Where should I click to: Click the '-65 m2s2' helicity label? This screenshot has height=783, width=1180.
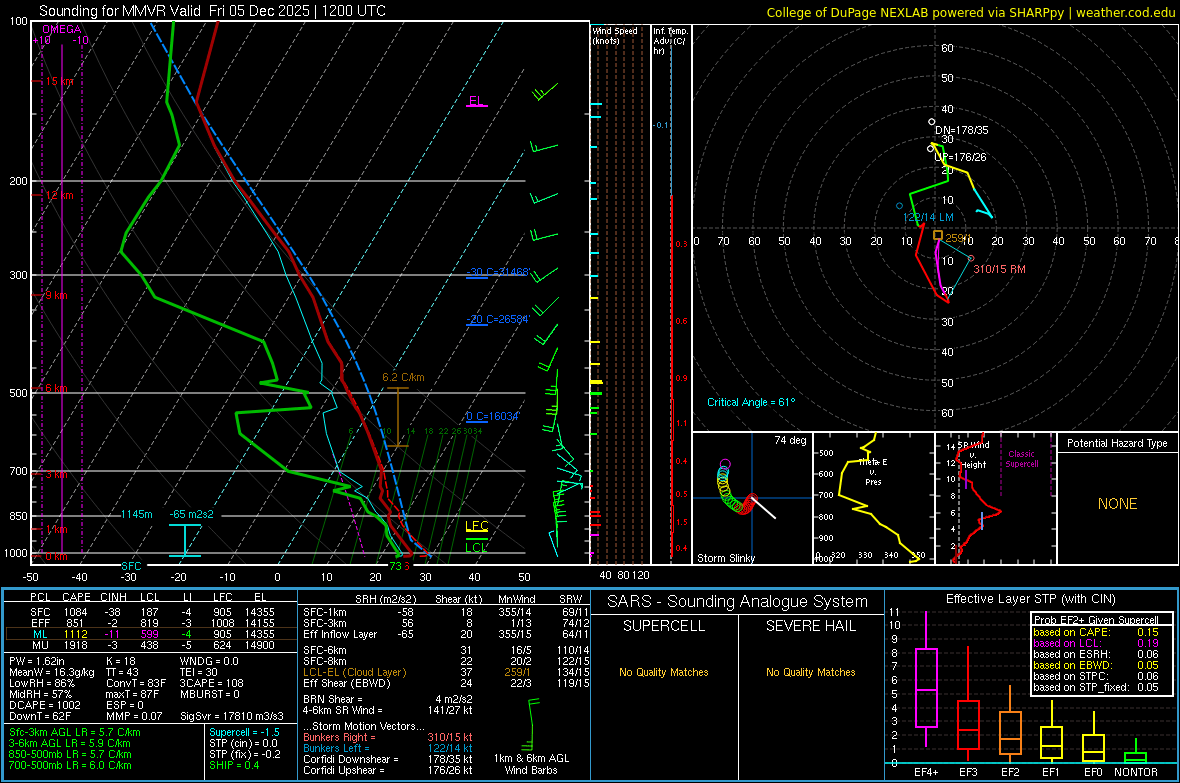(192, 514)
